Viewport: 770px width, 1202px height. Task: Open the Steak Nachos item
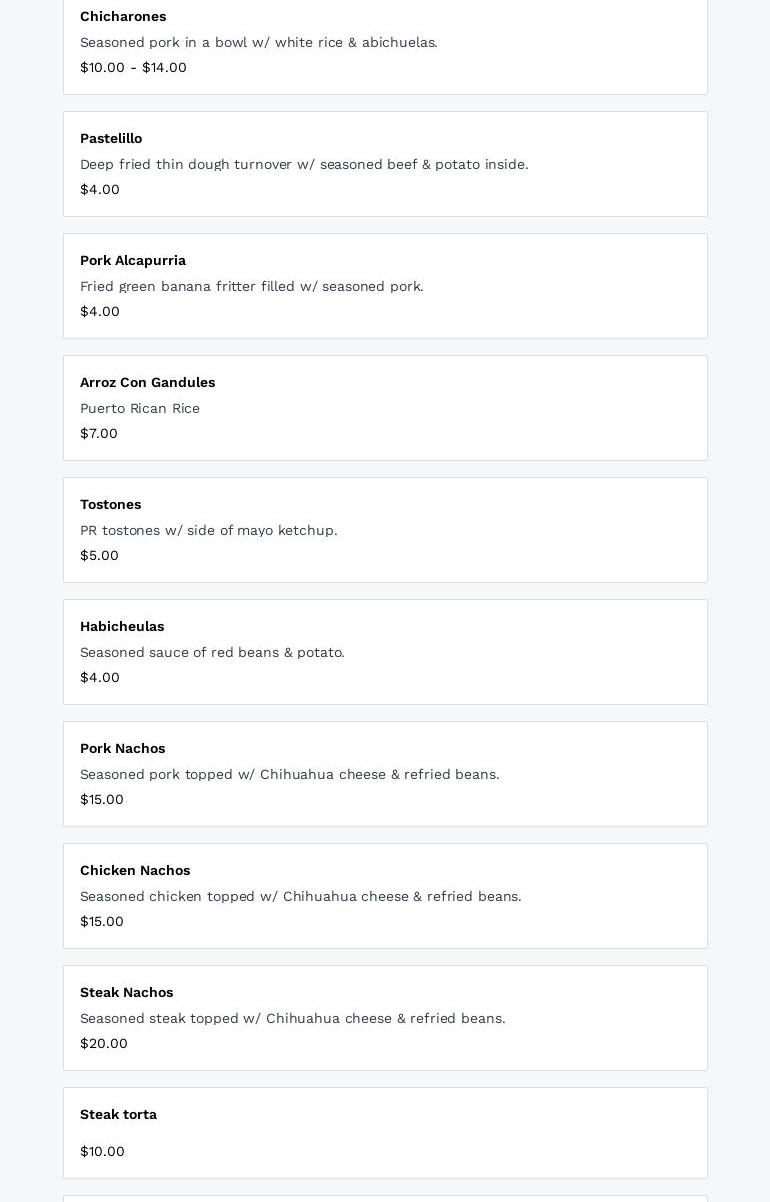[126, 993]
